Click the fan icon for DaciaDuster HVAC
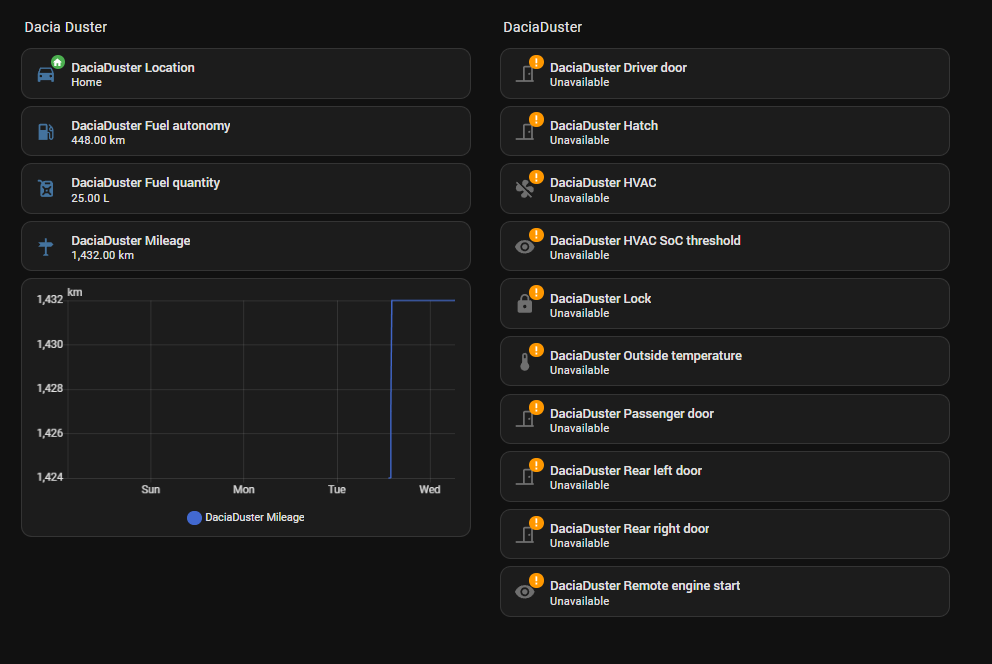 pos(524,189)
